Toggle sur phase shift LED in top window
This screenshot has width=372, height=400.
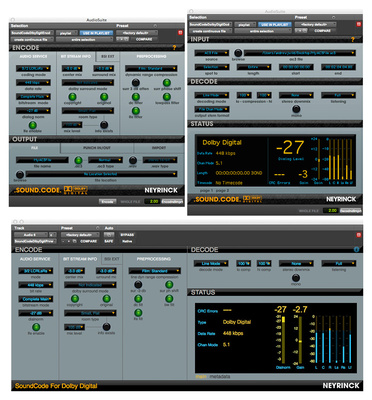pos(167,82)
